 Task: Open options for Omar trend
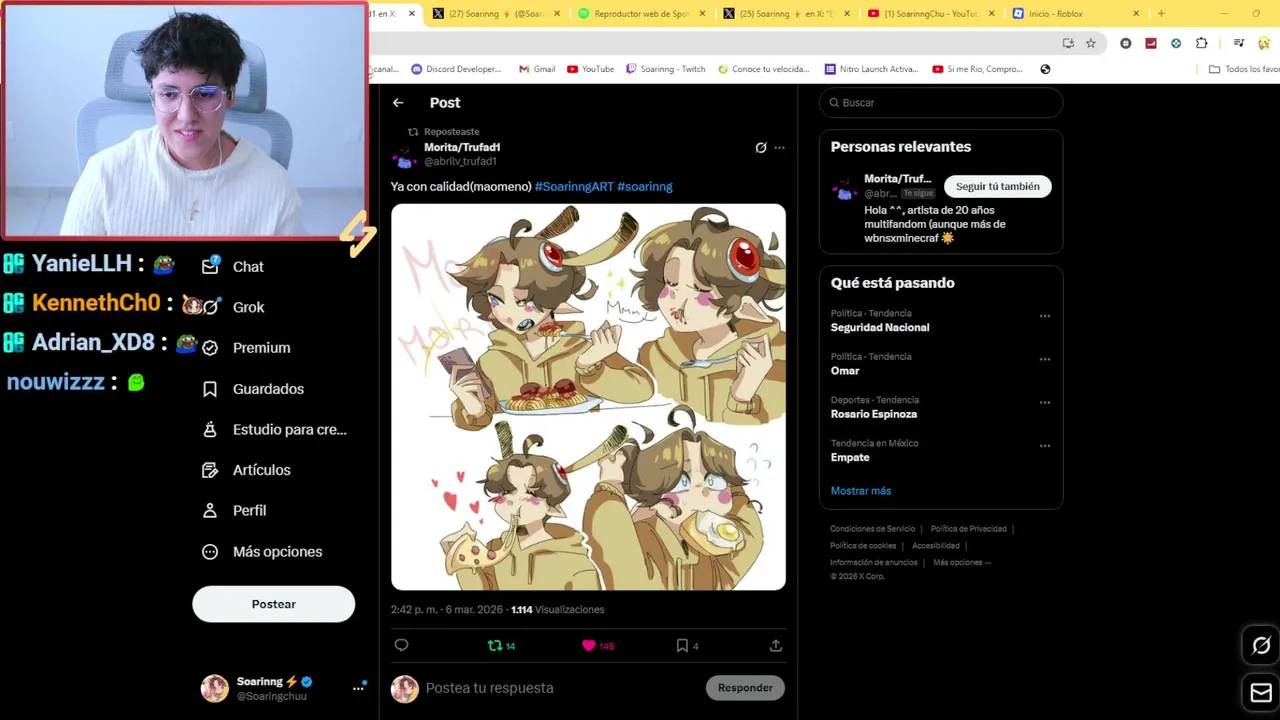click(1045, 359)
